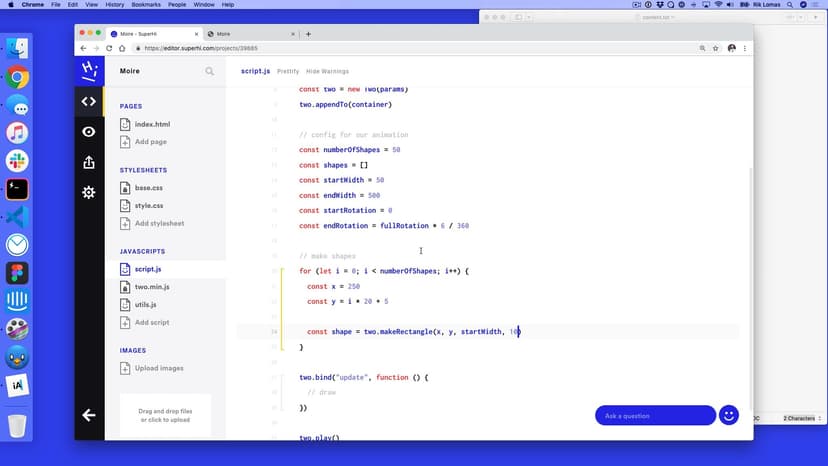Click Add stylesheet link

[159, 223]
